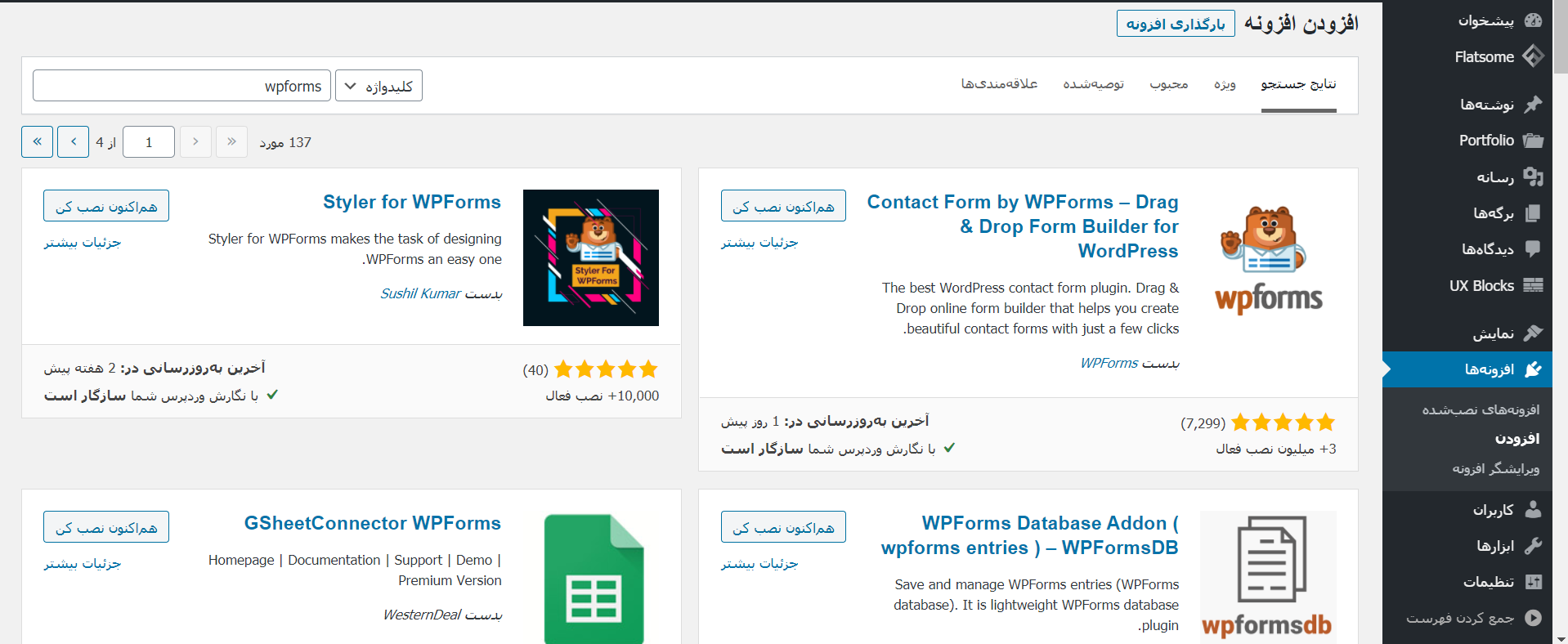This screenshot has height=644, width=1568.
Task: Switch to the محبوب tab
Action: [x=1169, y=84]
